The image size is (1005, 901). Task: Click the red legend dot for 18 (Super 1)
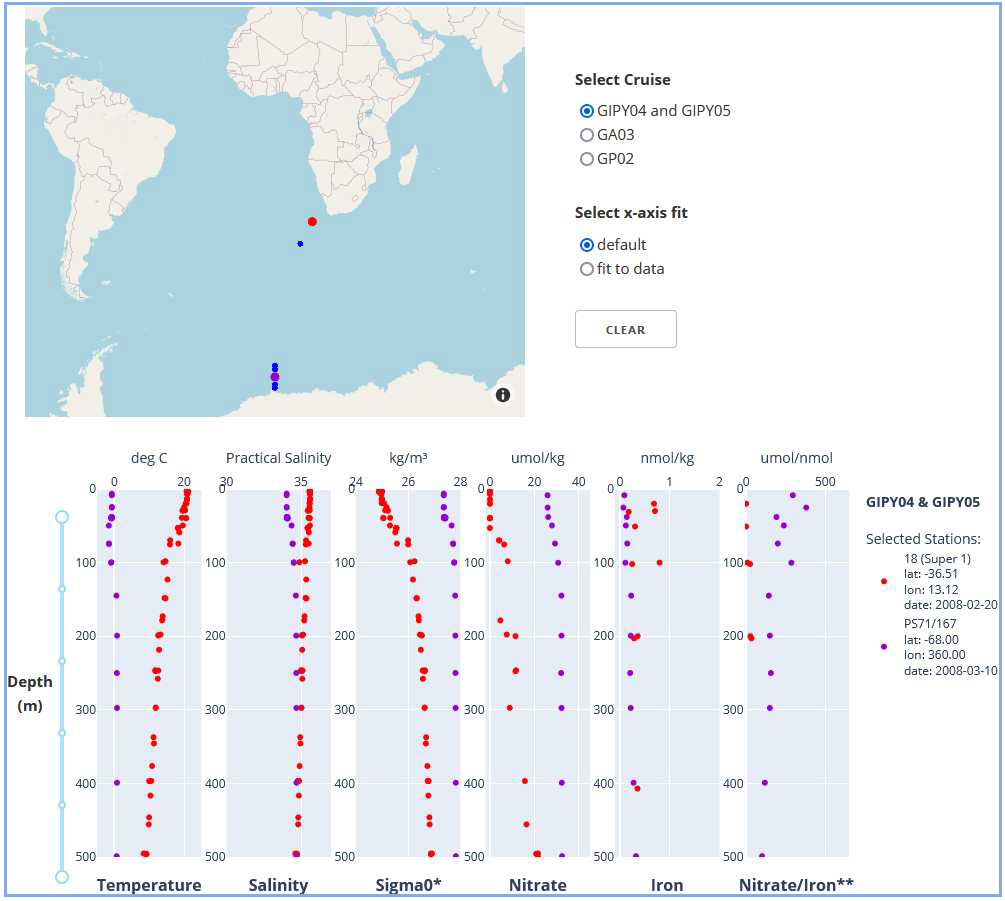(x=884, y=581)
